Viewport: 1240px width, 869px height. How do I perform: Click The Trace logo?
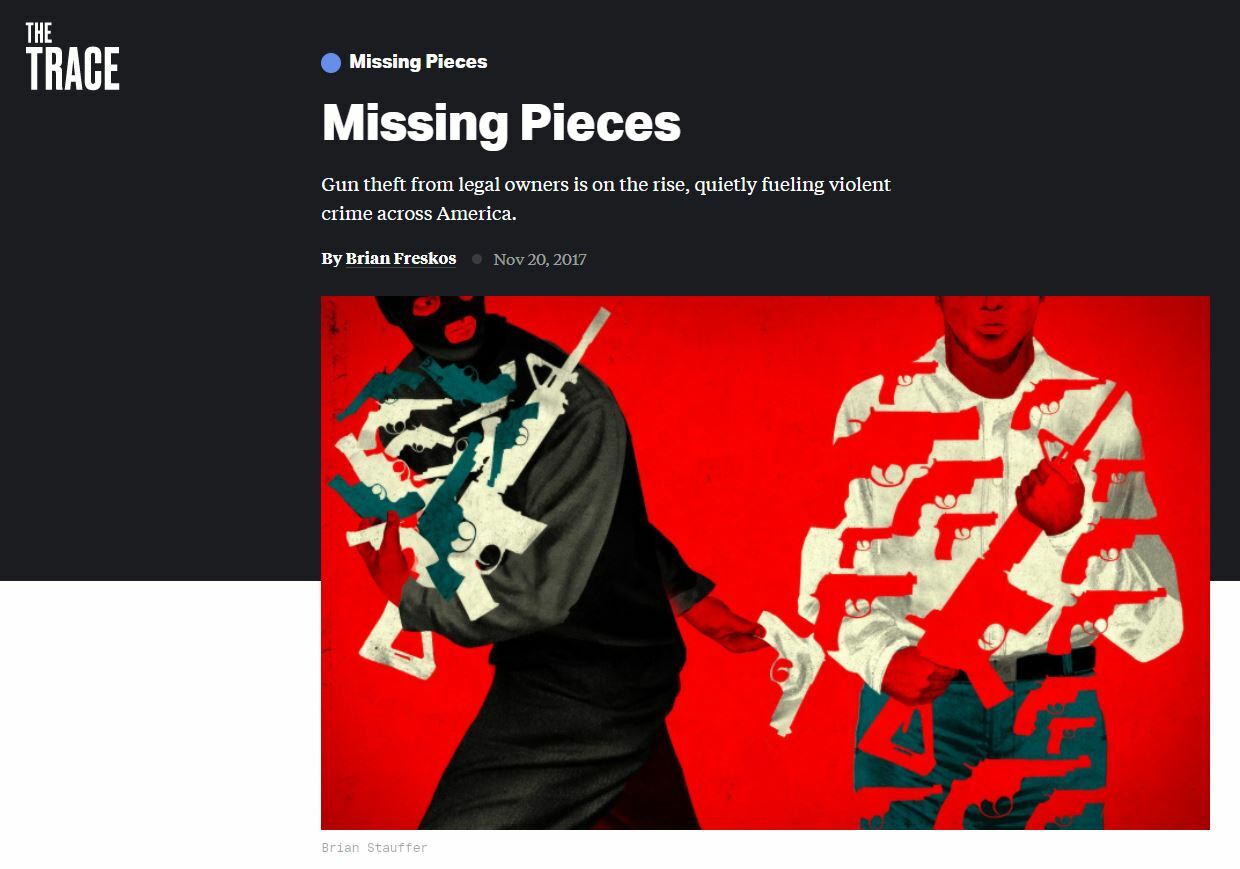(x=72, y=57)
